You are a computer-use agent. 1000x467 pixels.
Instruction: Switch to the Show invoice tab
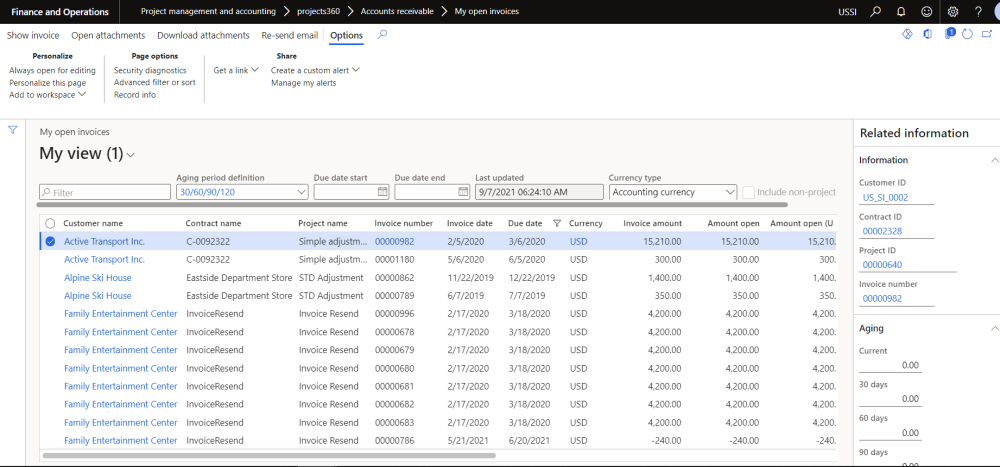tap(33, 35)
